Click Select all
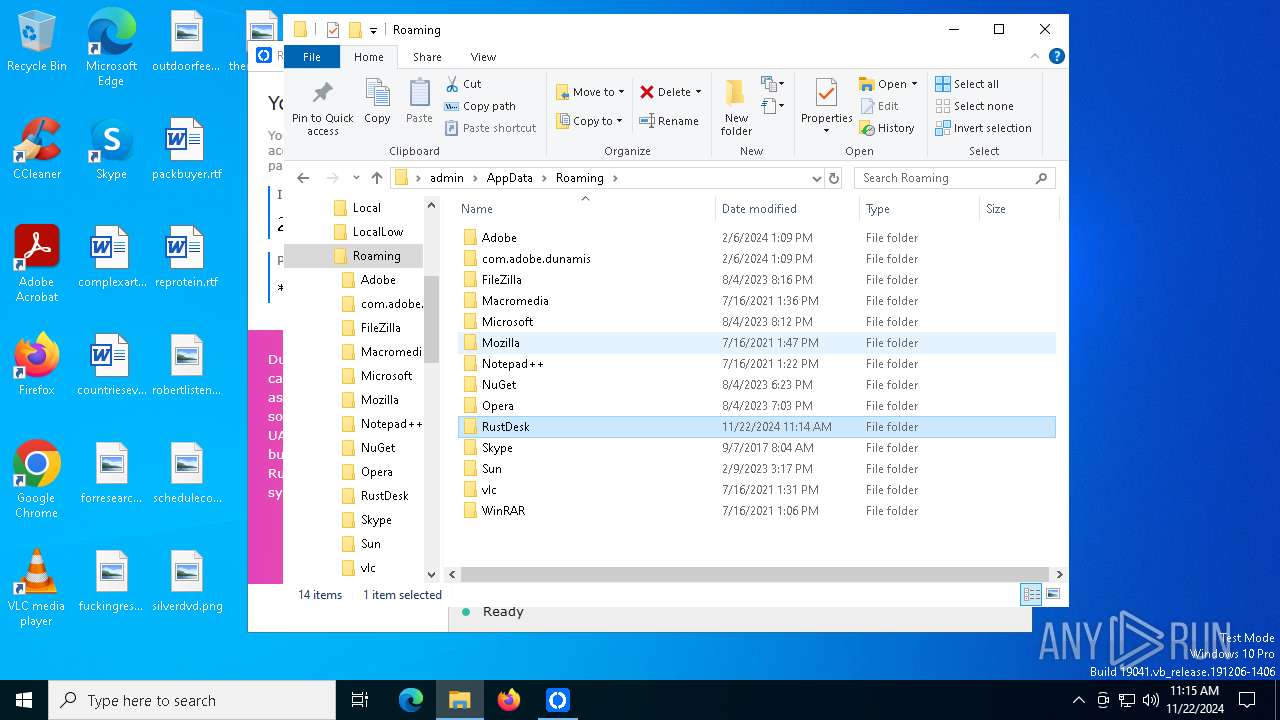The image size is (1280, 720). [967, 84]
